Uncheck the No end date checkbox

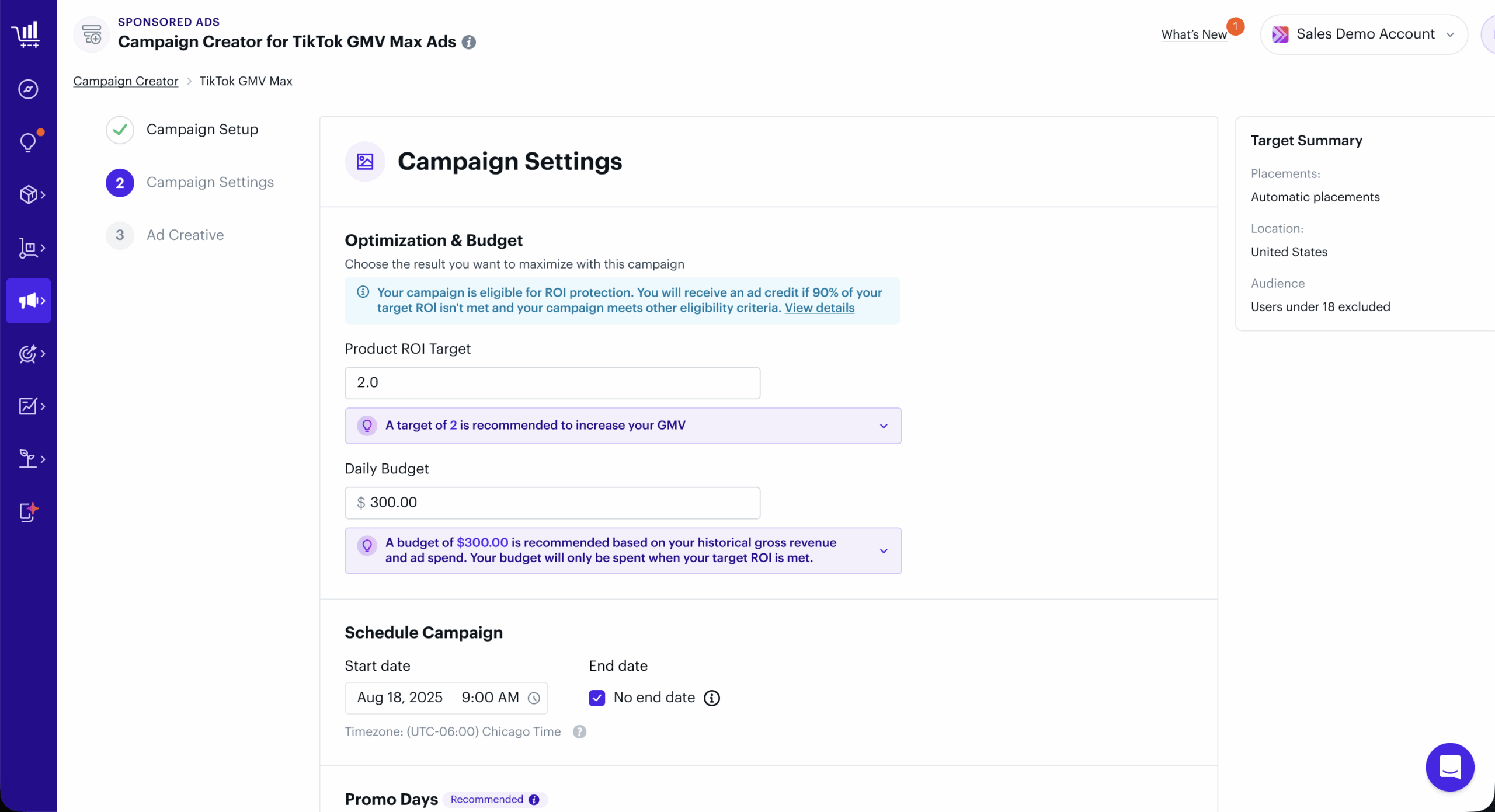(597, 698)
